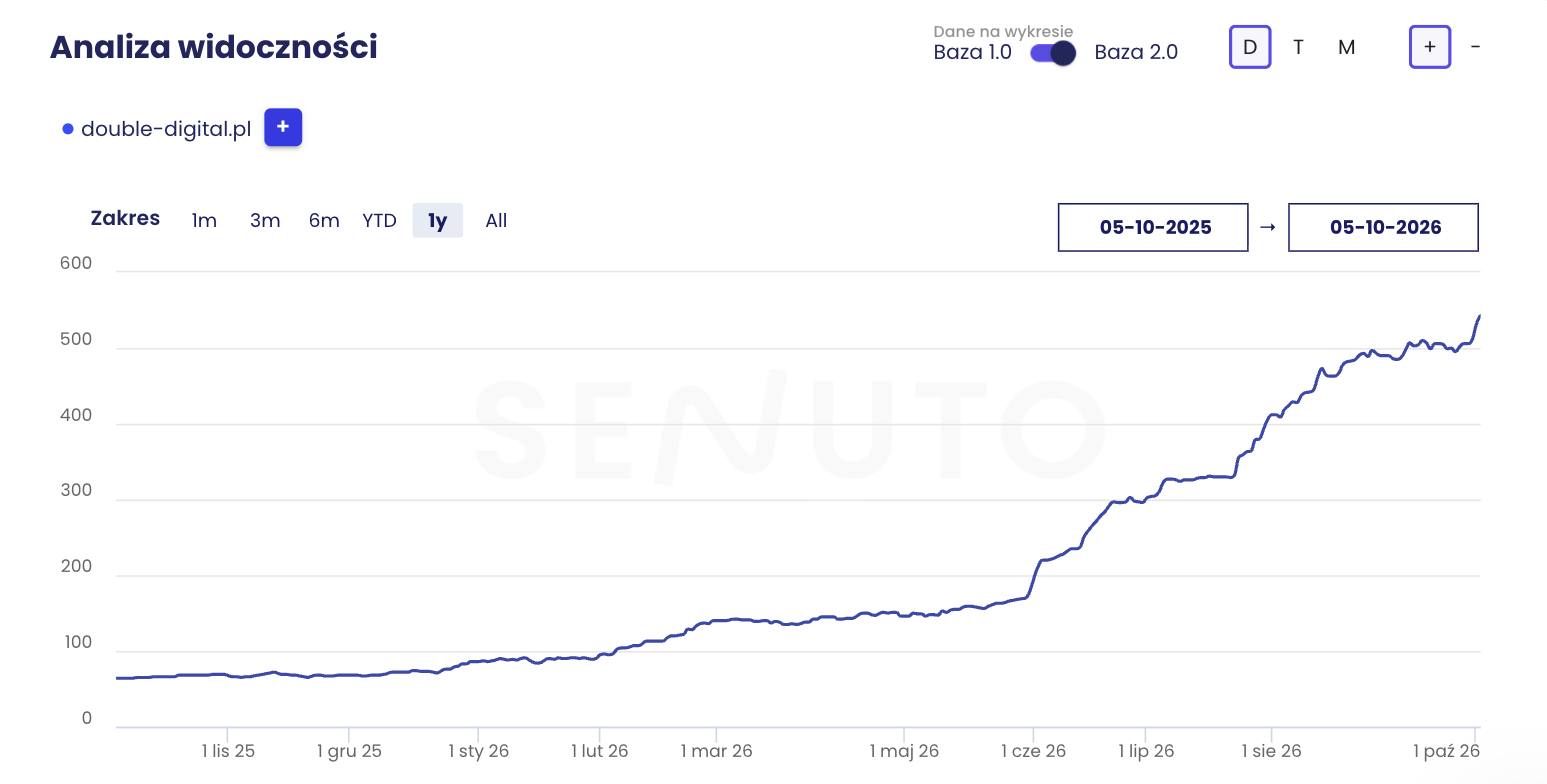
Task: Zoom in with the plus button
Action: (x=1430, y=47)
